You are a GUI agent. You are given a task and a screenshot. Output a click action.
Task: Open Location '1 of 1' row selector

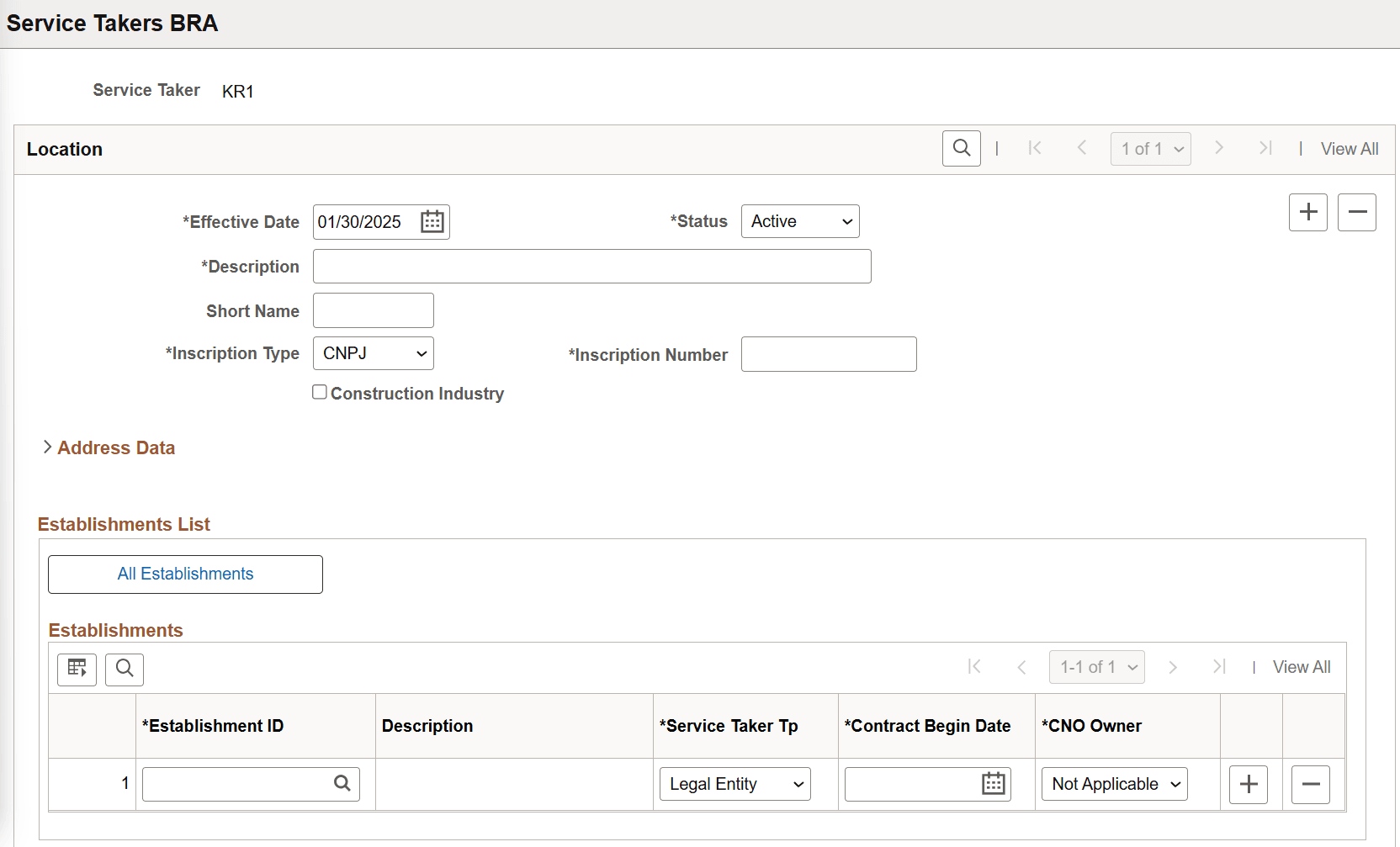tap(1151, 149)
